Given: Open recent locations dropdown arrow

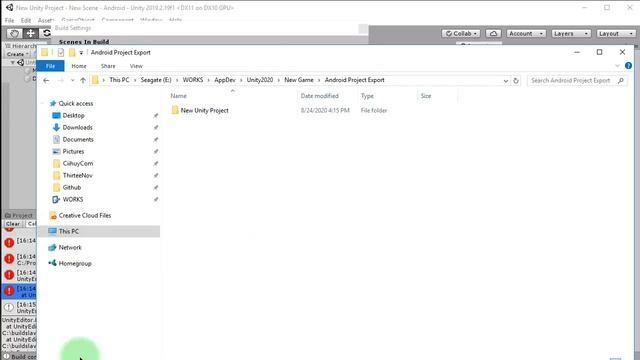Looking at the screenshot, I should click(72, 80).
